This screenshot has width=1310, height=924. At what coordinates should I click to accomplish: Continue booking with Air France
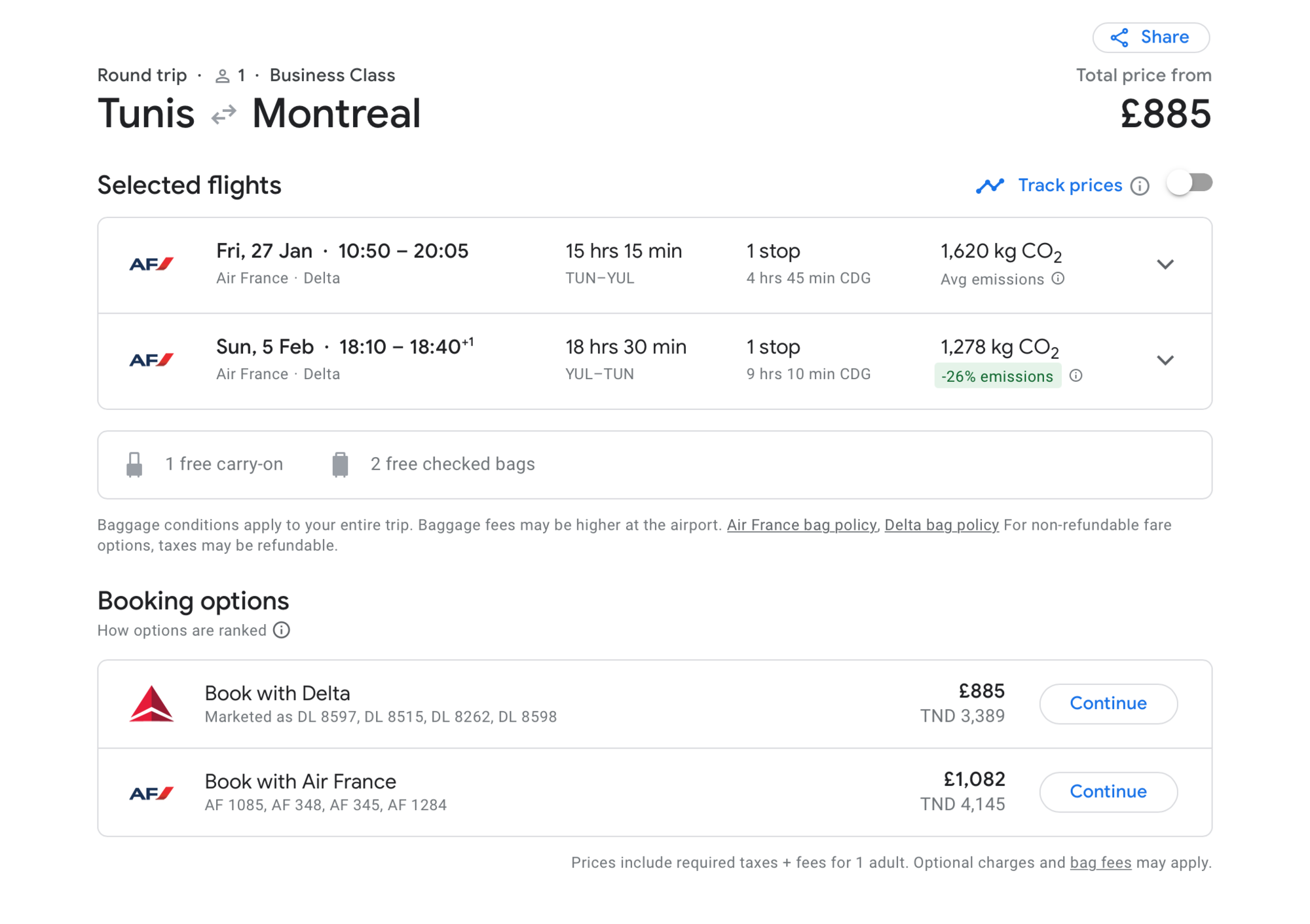click(x=1108, y=792)
